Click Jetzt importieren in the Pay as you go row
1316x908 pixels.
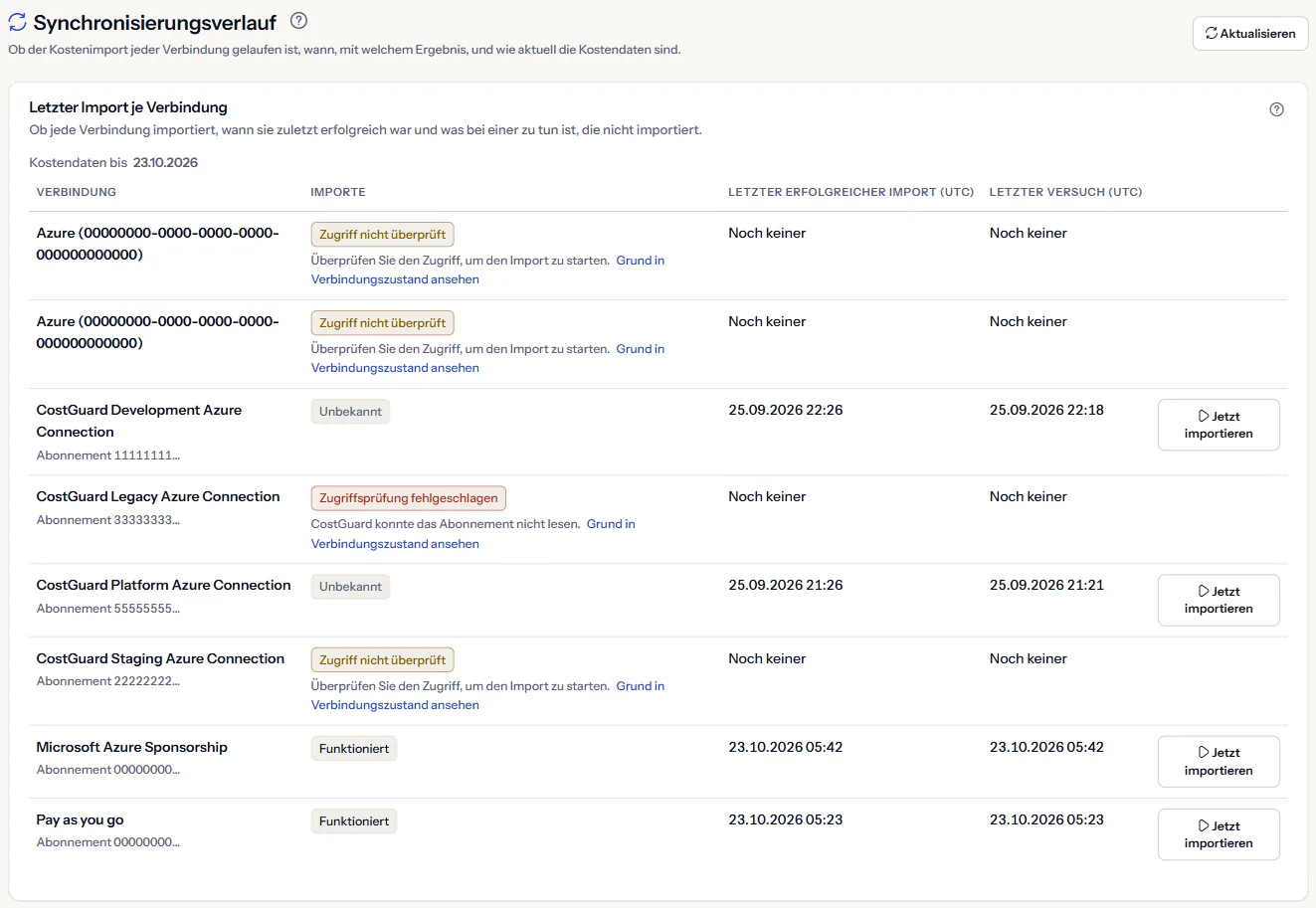1219,834
